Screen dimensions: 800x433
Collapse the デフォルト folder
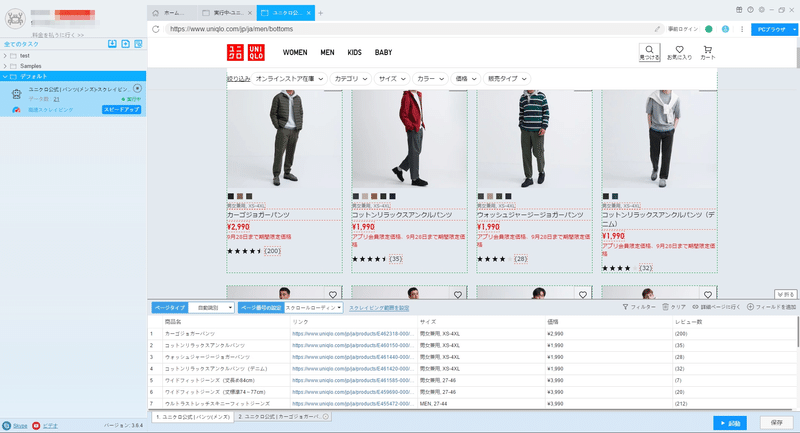[x=5, y=77]
